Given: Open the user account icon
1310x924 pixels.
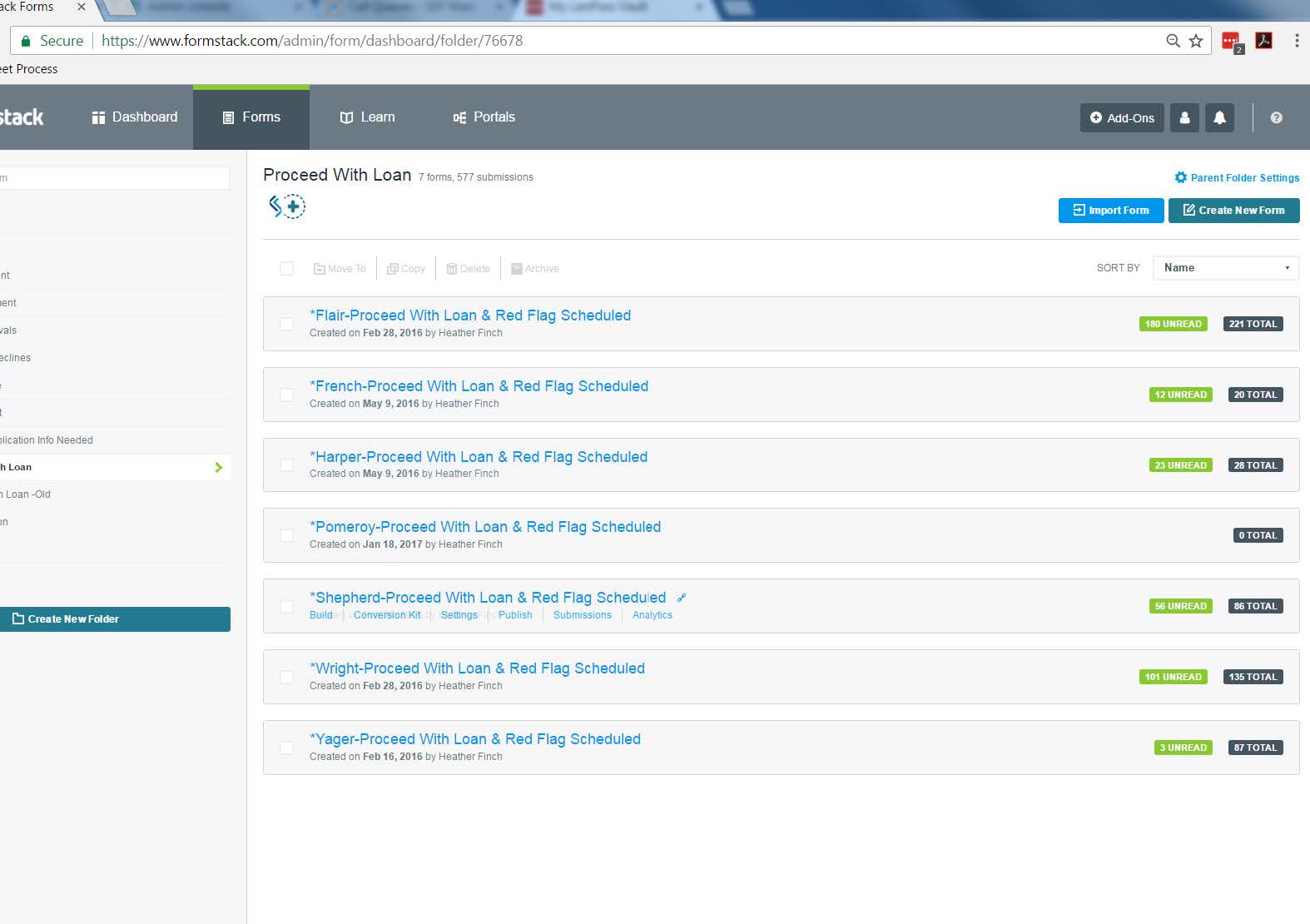Looking at the screenshot, I should [x=1184, y=118].
